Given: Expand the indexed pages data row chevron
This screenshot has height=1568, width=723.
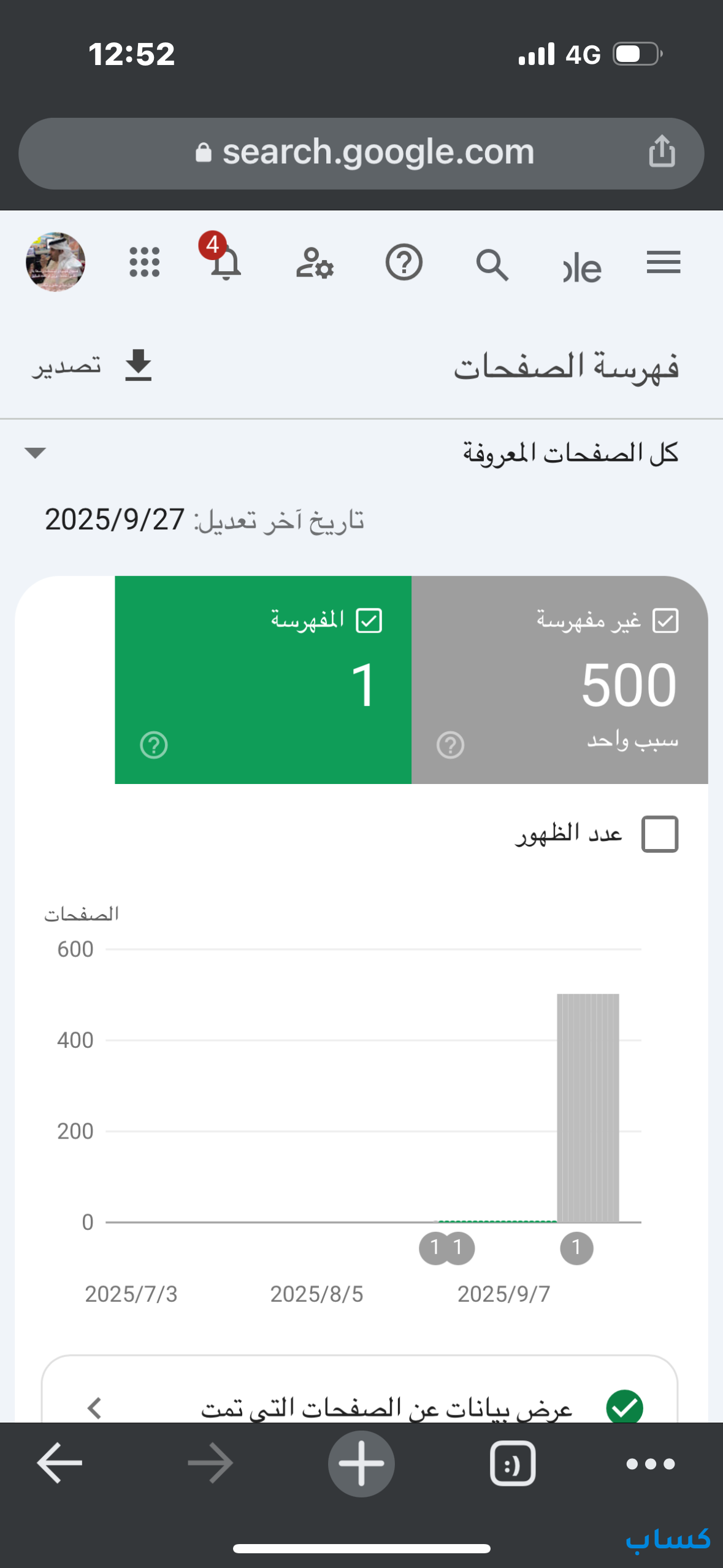Looking at the screenshot, I should 94,1407.
